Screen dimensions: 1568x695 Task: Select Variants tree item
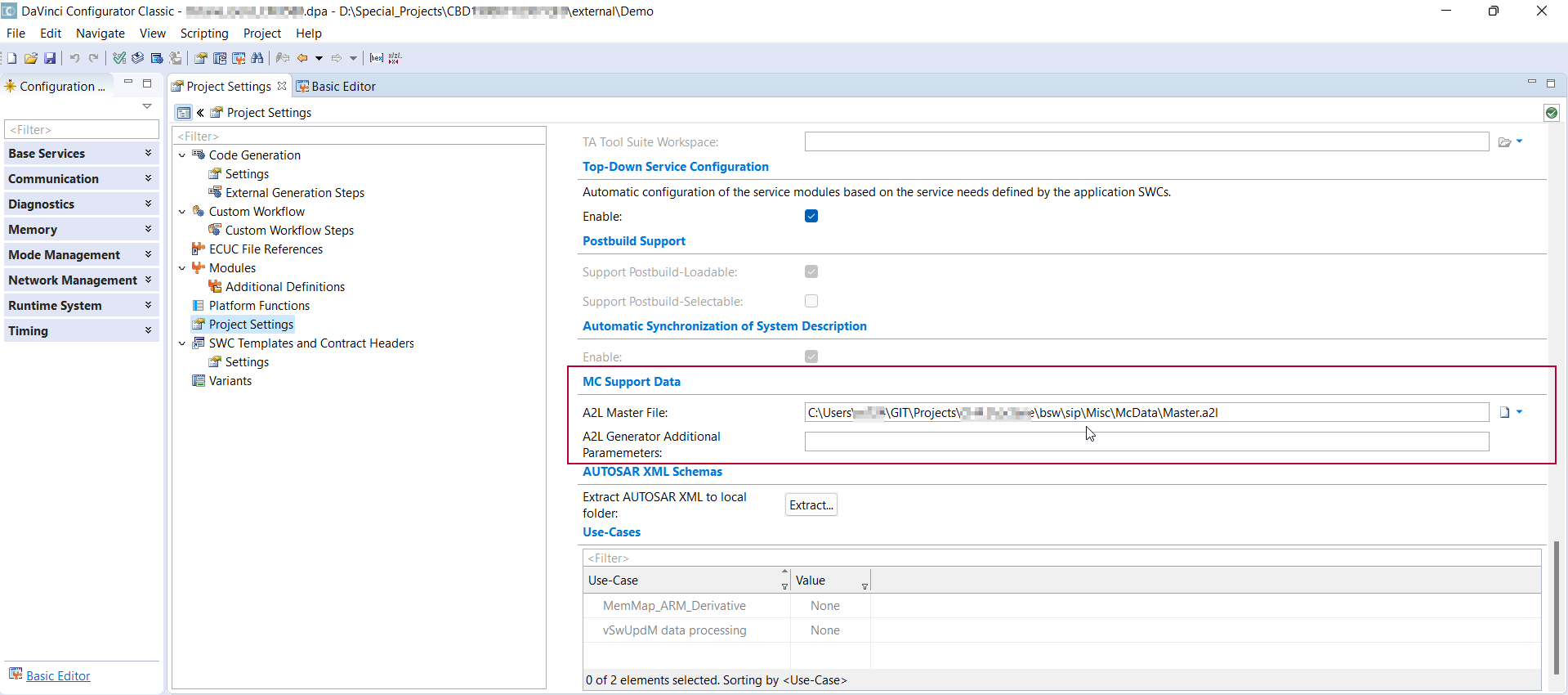coord(230,381)
